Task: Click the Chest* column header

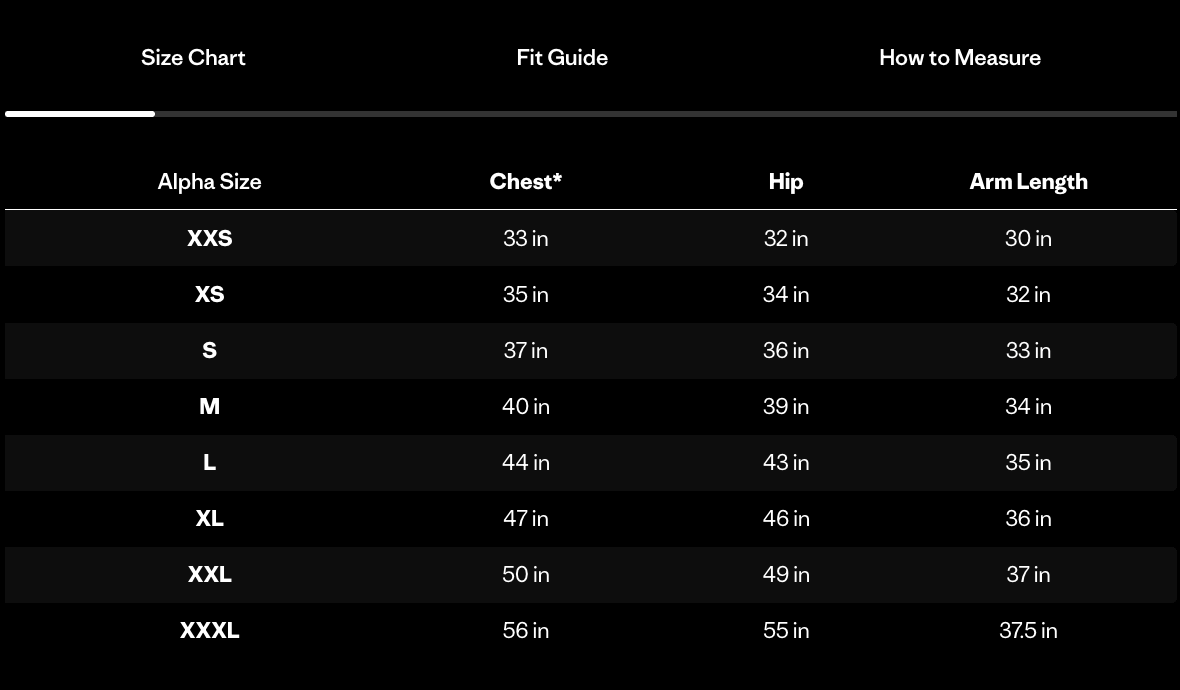Action: click(x=526, y=181)
